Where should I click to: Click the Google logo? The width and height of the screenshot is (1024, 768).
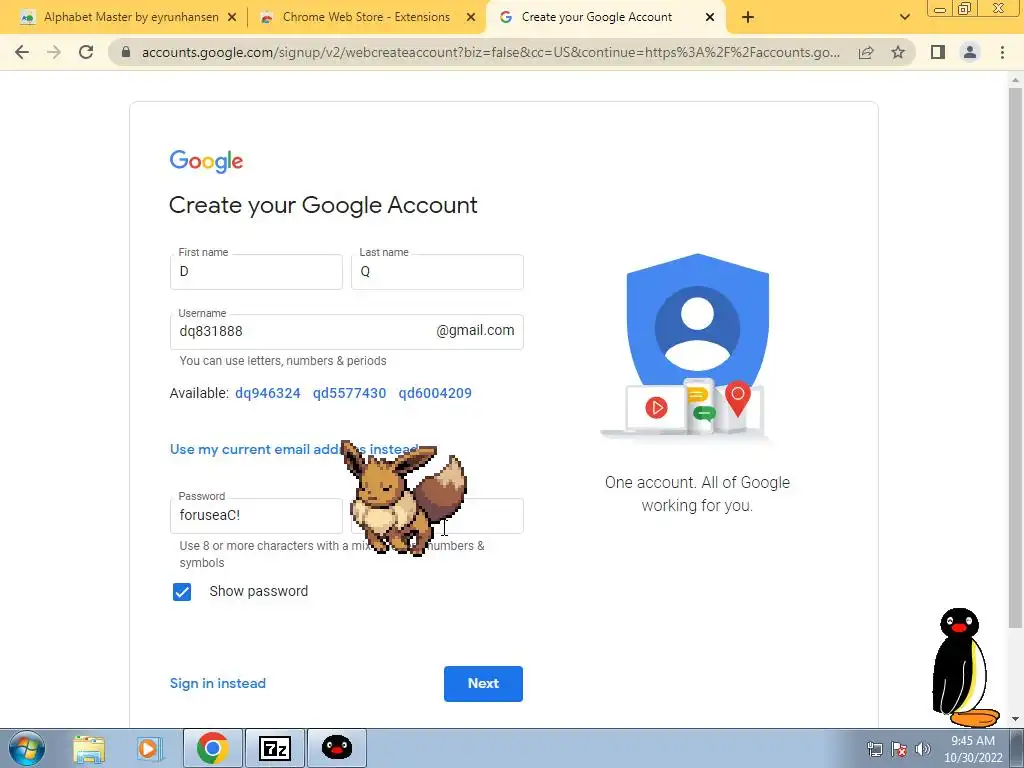pos(206,161)
